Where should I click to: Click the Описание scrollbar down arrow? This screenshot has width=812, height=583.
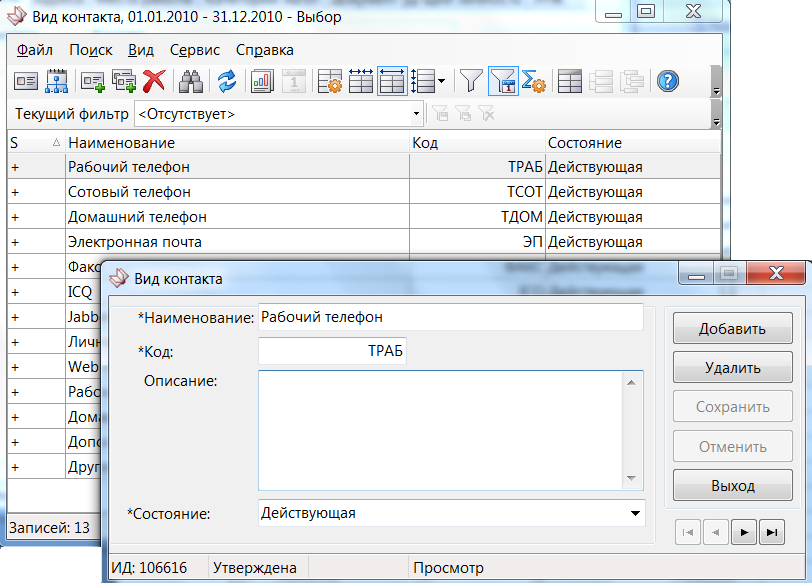tap(631, 480)
